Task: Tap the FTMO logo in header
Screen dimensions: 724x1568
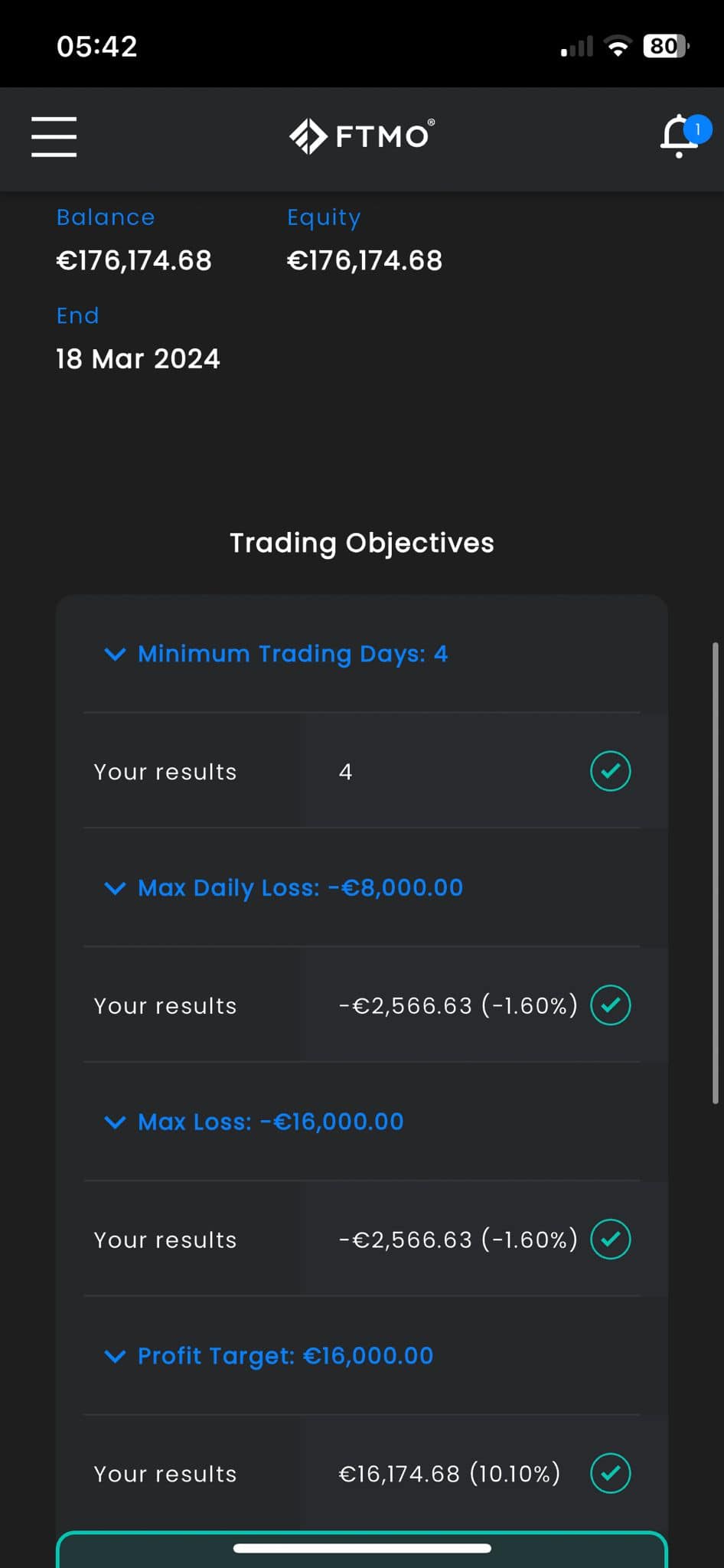Action: coord(362,136)
